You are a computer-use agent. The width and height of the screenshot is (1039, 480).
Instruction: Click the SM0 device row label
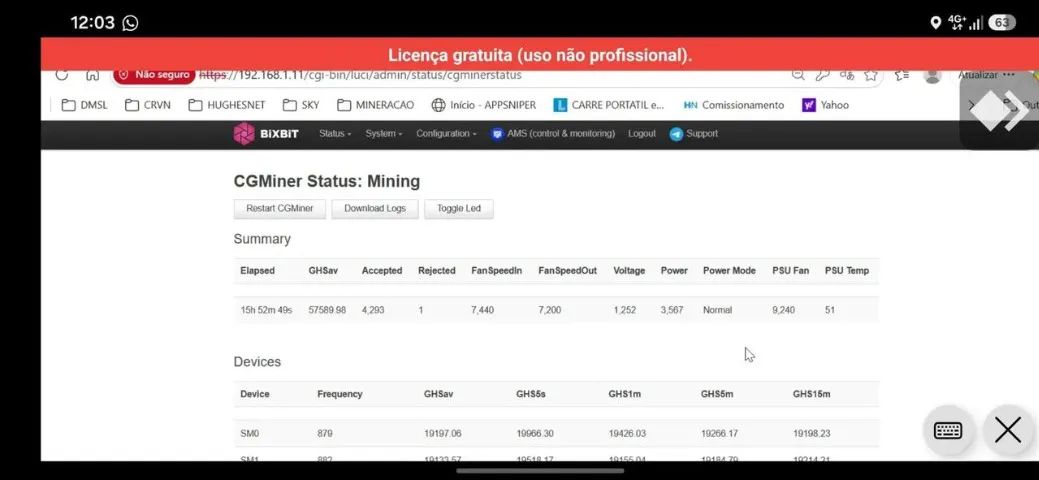250,434
